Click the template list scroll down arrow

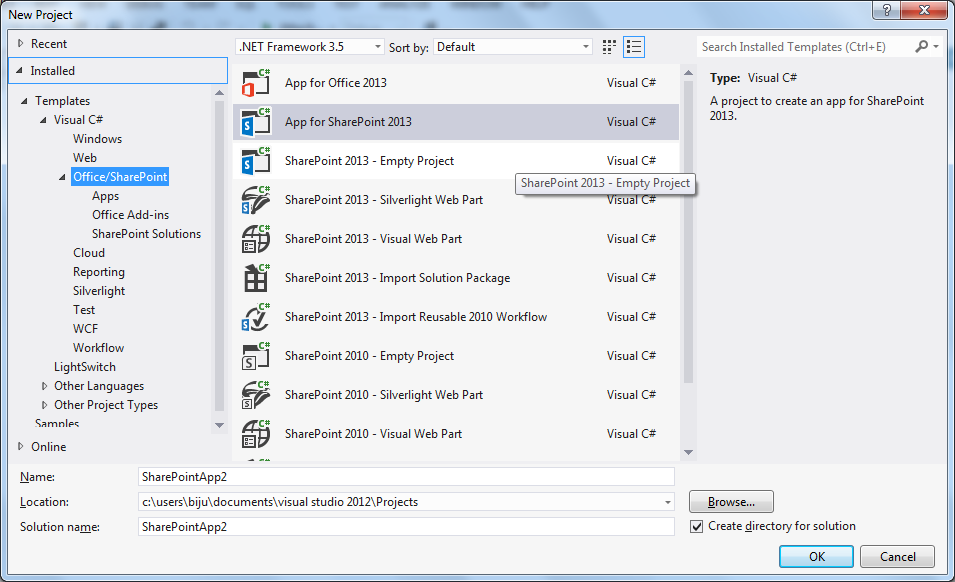tap(688, 452)
